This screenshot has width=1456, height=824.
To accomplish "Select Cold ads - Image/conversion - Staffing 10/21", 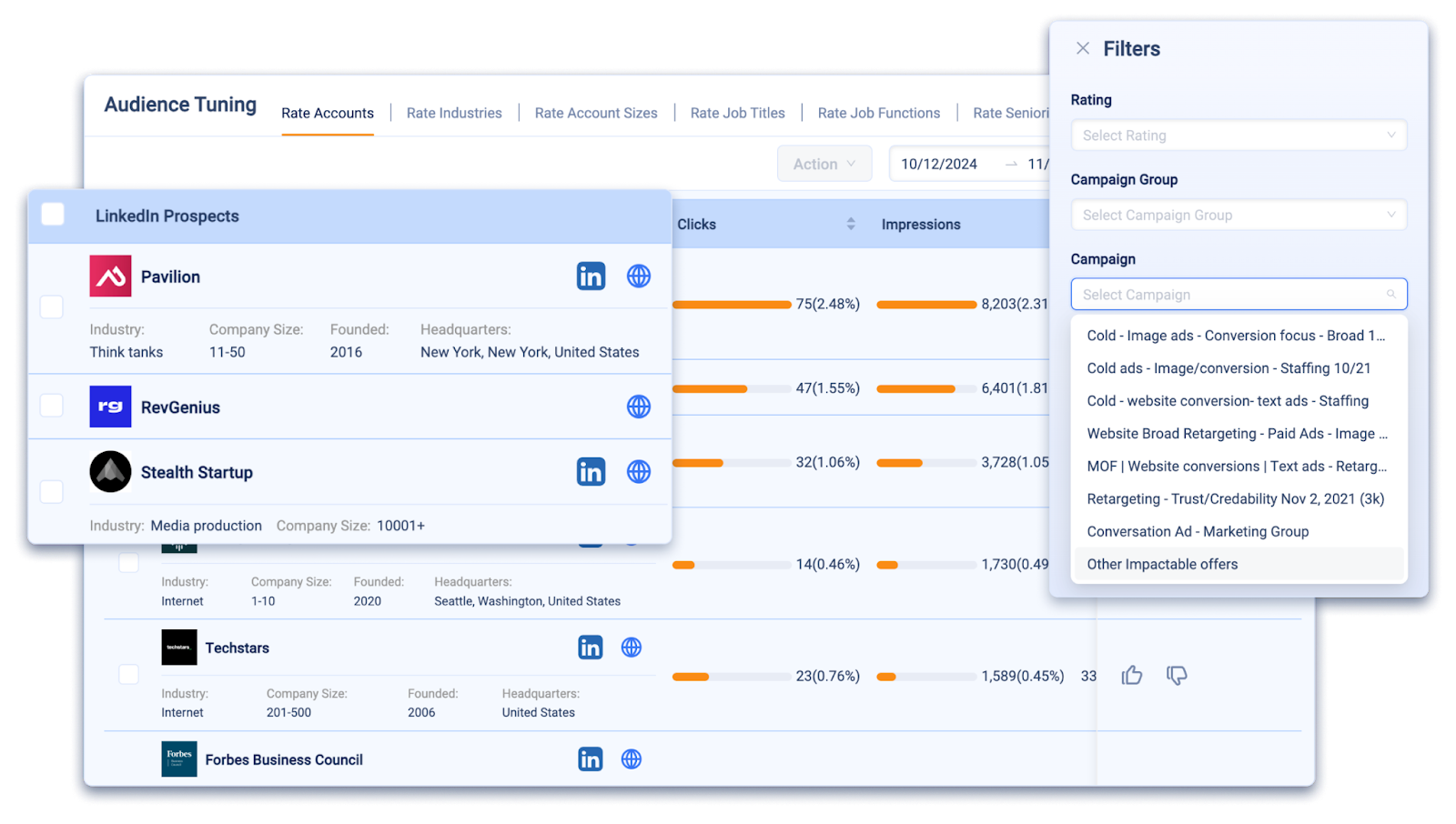I will 1239,368.
